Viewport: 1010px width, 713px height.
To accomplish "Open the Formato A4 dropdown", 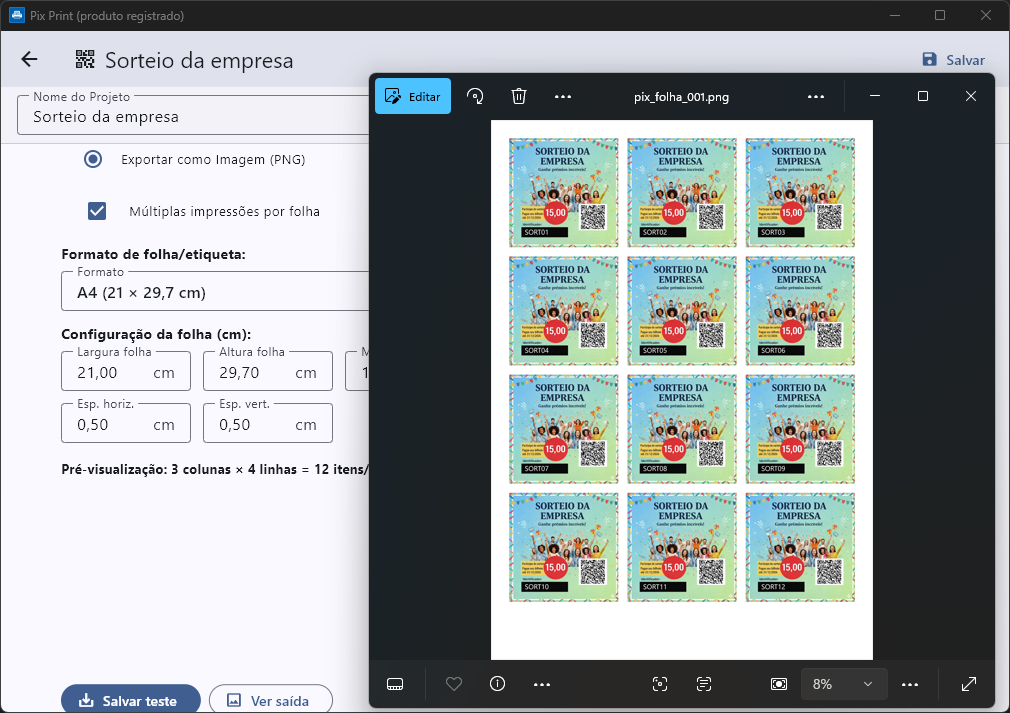I will (x=215, y=294).
